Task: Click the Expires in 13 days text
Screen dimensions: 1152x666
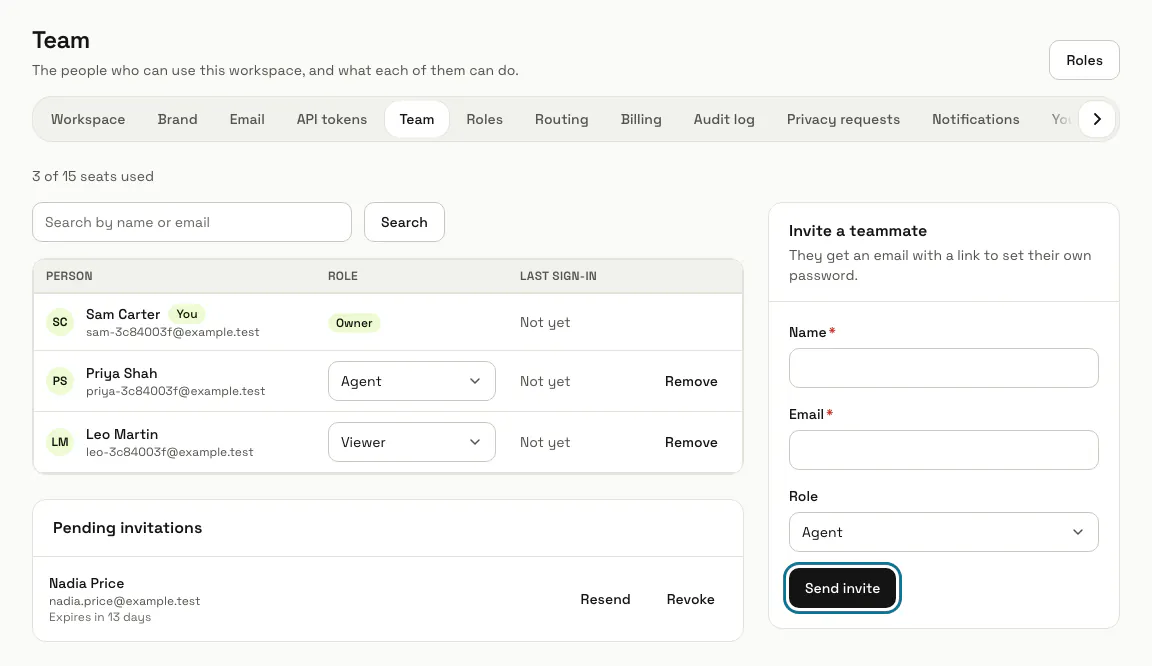Action: tap(100, 617)
